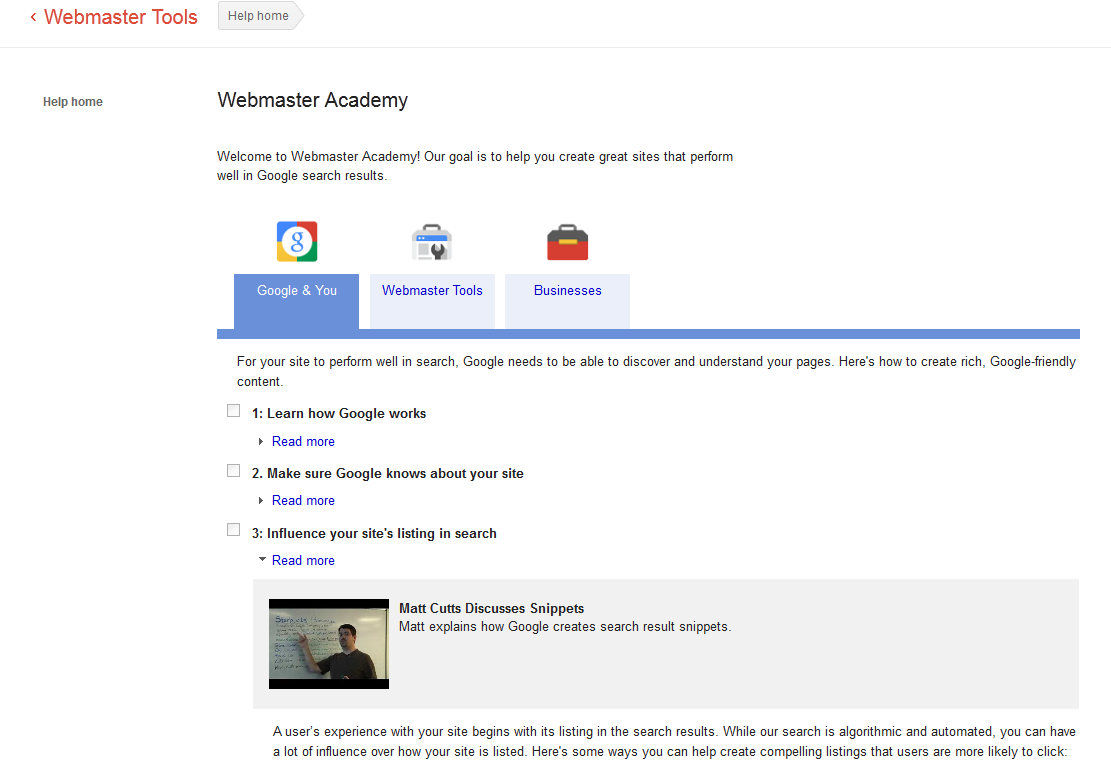Click the red Businesses toolbox icon

[568, 242]
